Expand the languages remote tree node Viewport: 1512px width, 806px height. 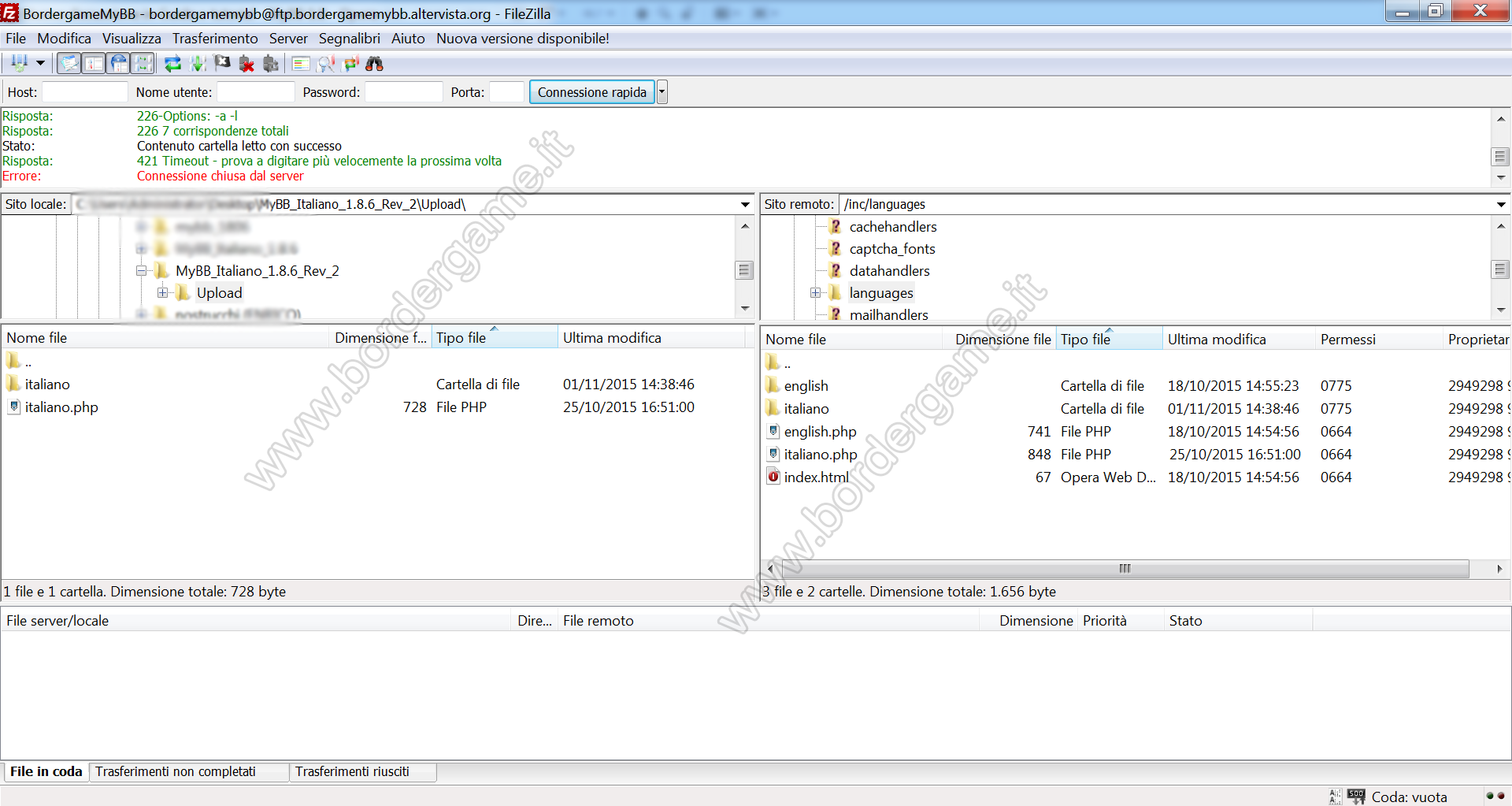[815, 293]
